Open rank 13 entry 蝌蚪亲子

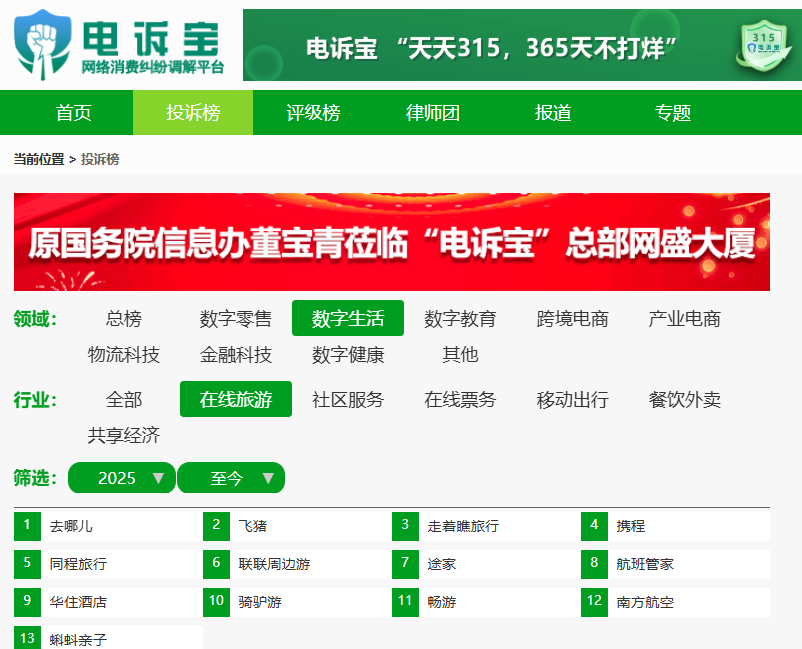[108, 638]
